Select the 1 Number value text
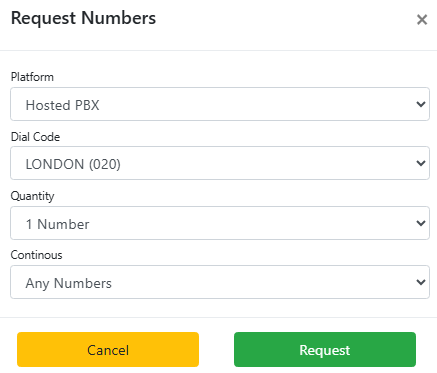 pyautogui.click(x=58, y=224)
